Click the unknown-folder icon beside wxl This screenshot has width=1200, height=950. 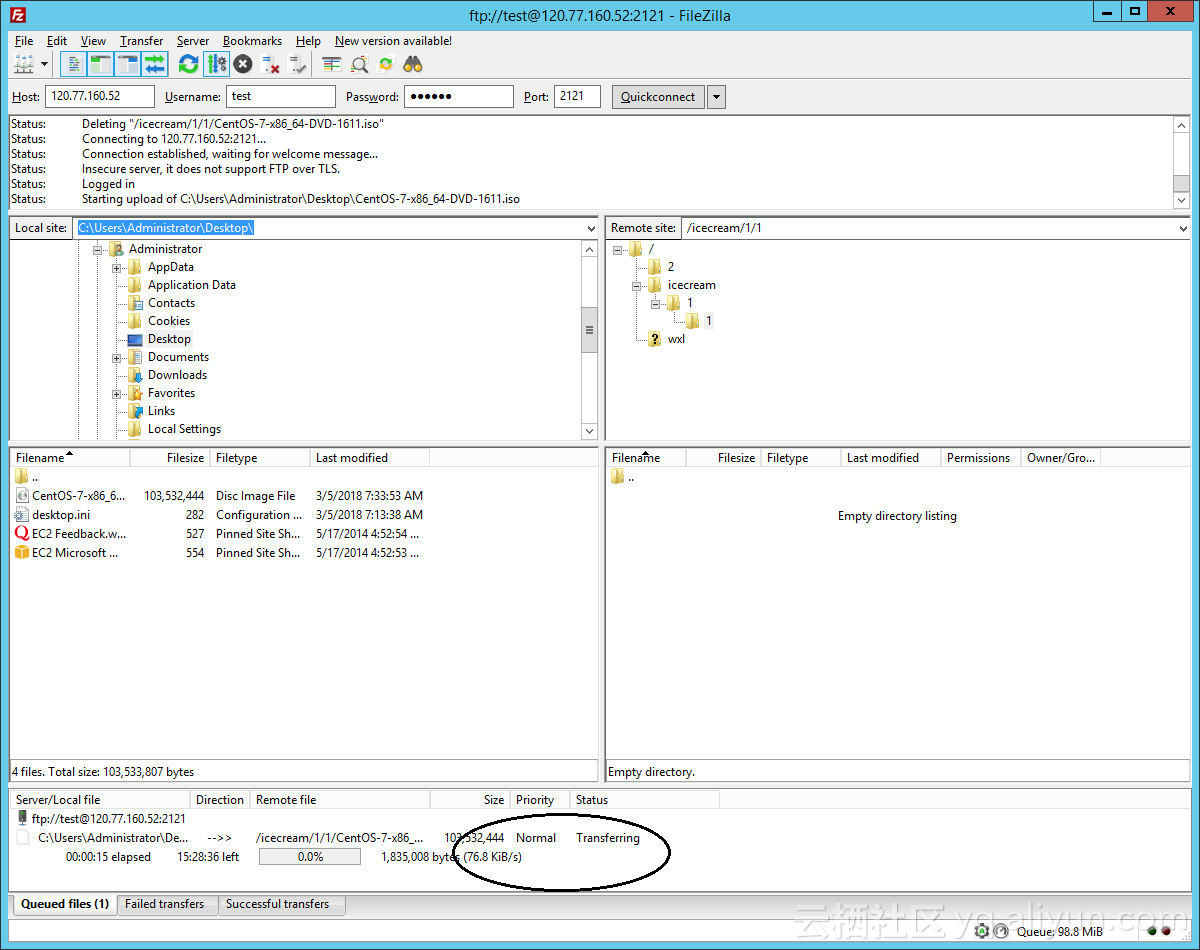pyautogui.click(x=655, y=339)
